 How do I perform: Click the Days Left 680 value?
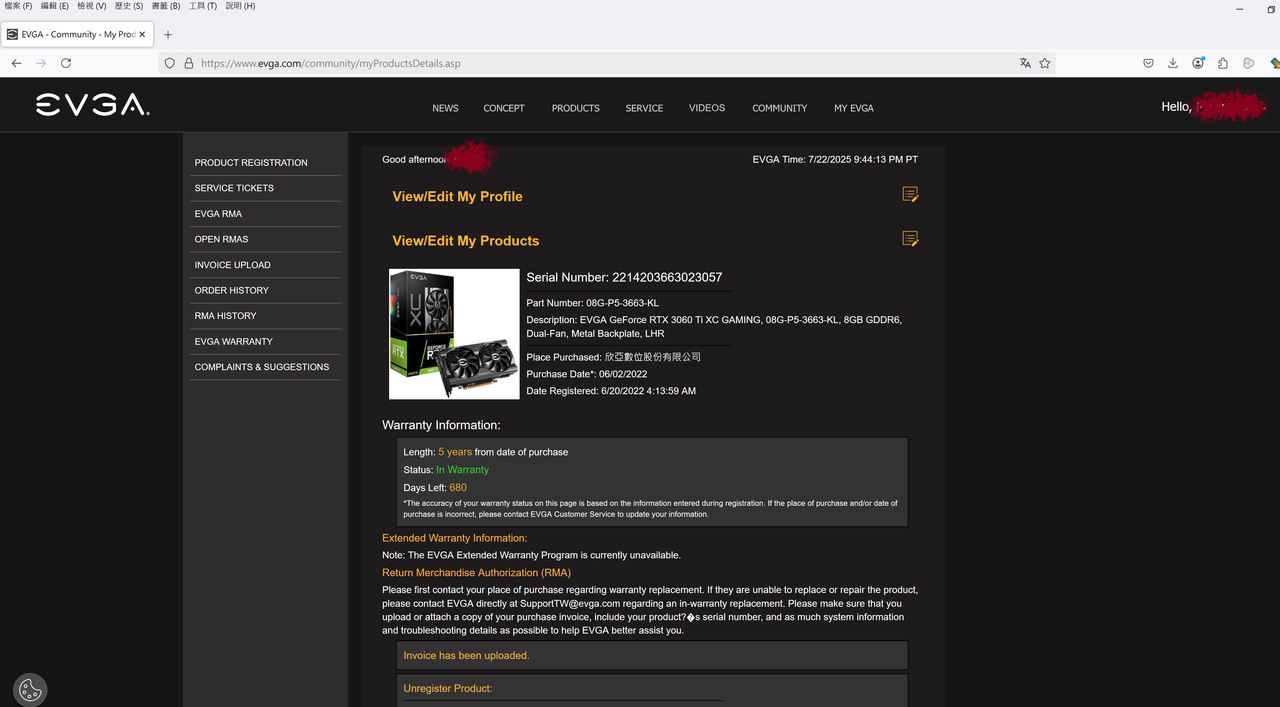(x=458, y=488)
